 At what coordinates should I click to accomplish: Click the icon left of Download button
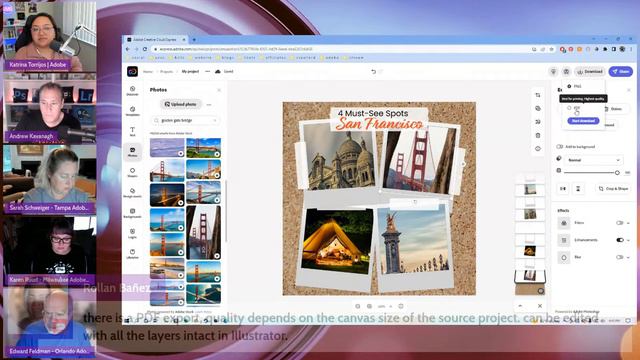pos(566,71)
